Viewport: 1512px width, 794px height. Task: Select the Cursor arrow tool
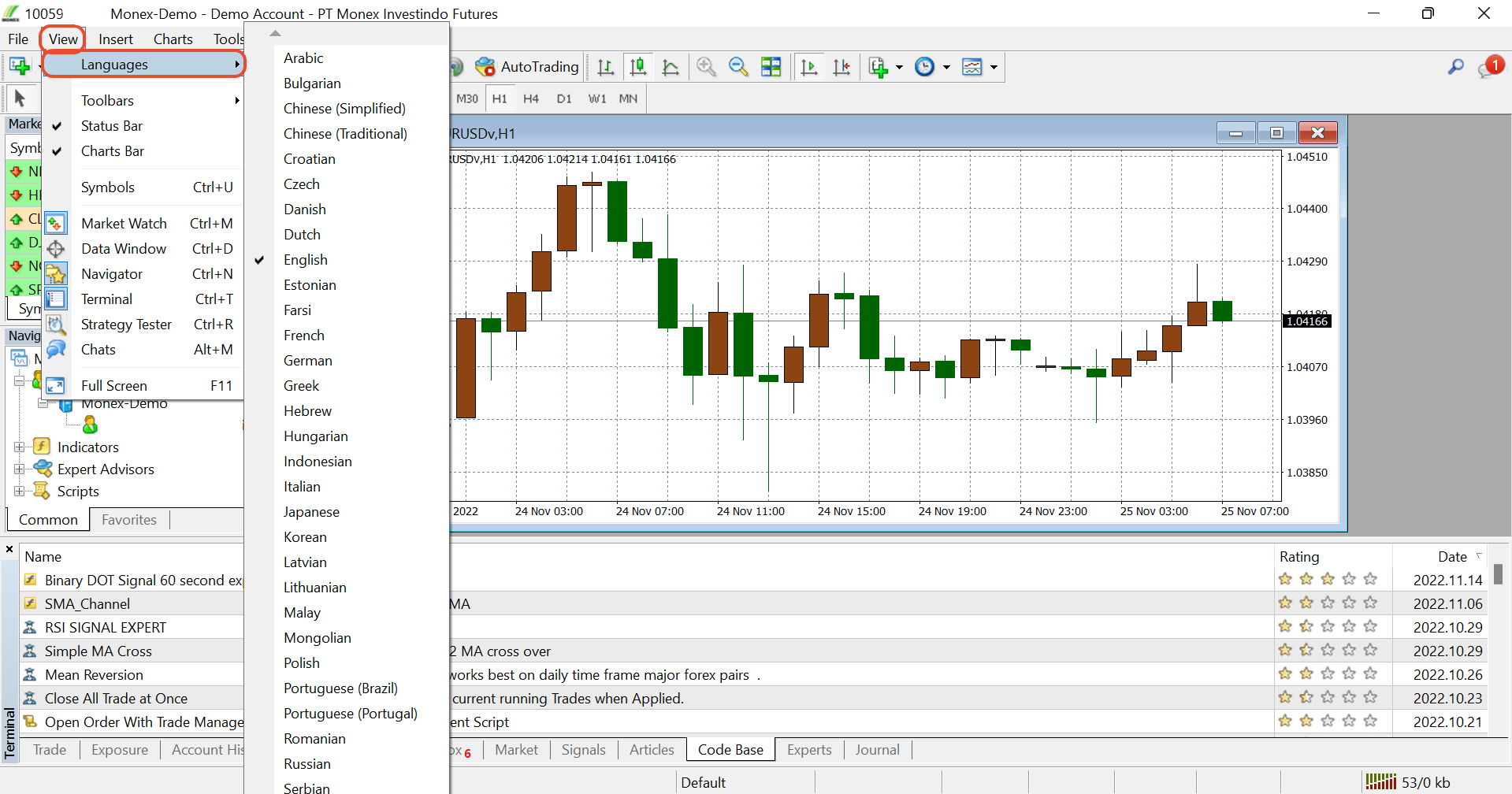[x=20, y=98]
